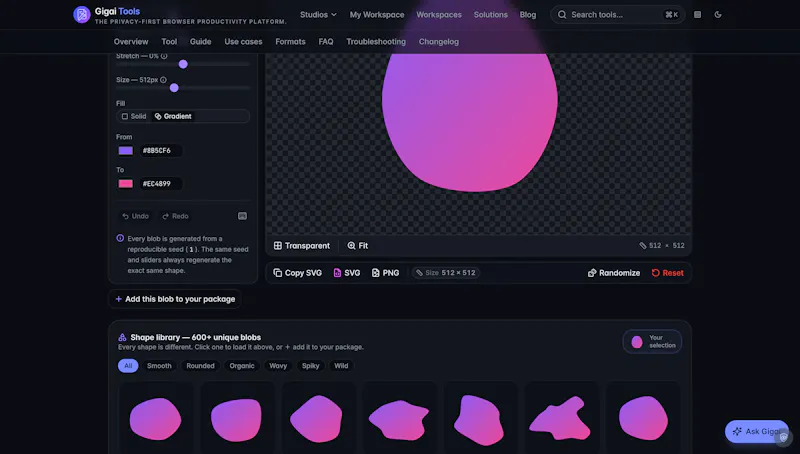The width and height of the screenshot is (800, 454).
Task: Open the Workspaces menu item
Action: [x=439, y=15]
